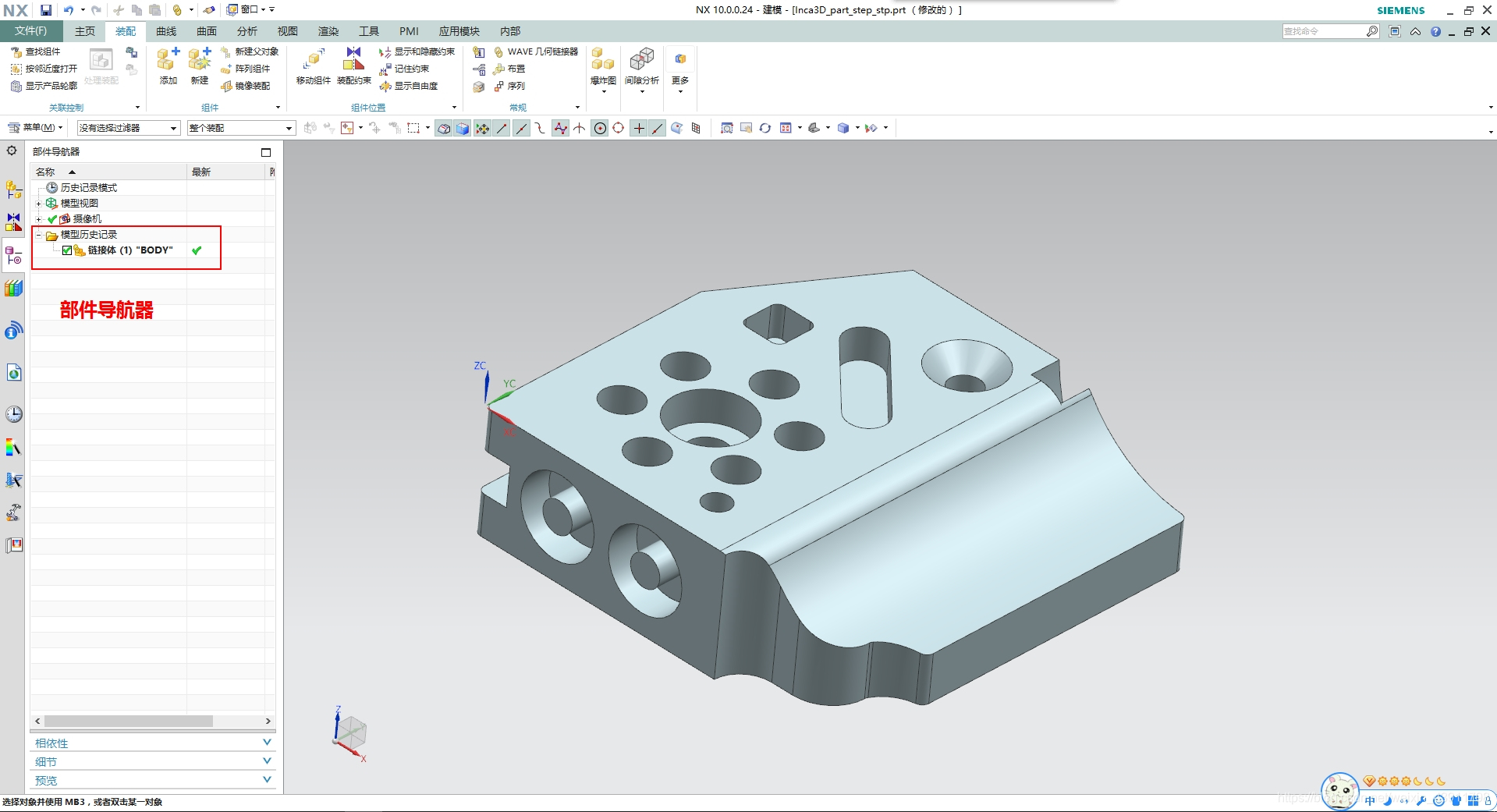Screen dimensions: 1497x812
Task: Expand the 模型视图 tree node
Action: [x=38, y=204]
